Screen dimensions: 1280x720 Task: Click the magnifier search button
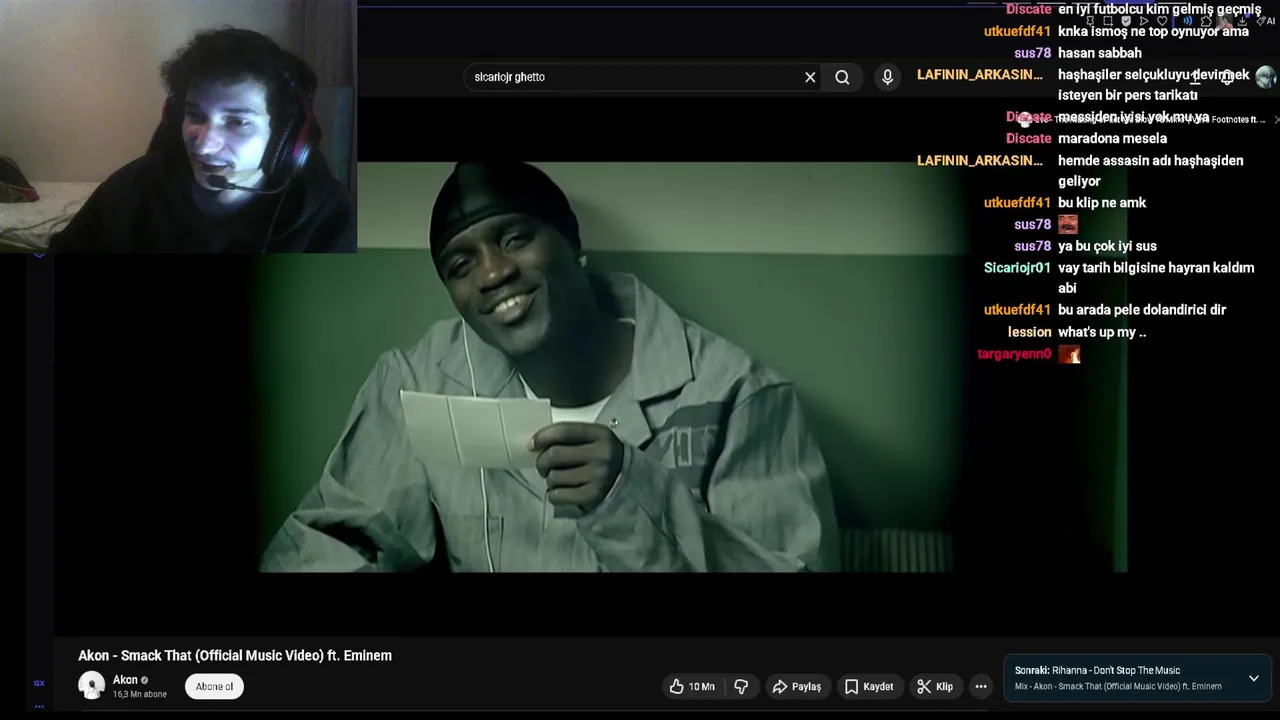click(842, 77)
